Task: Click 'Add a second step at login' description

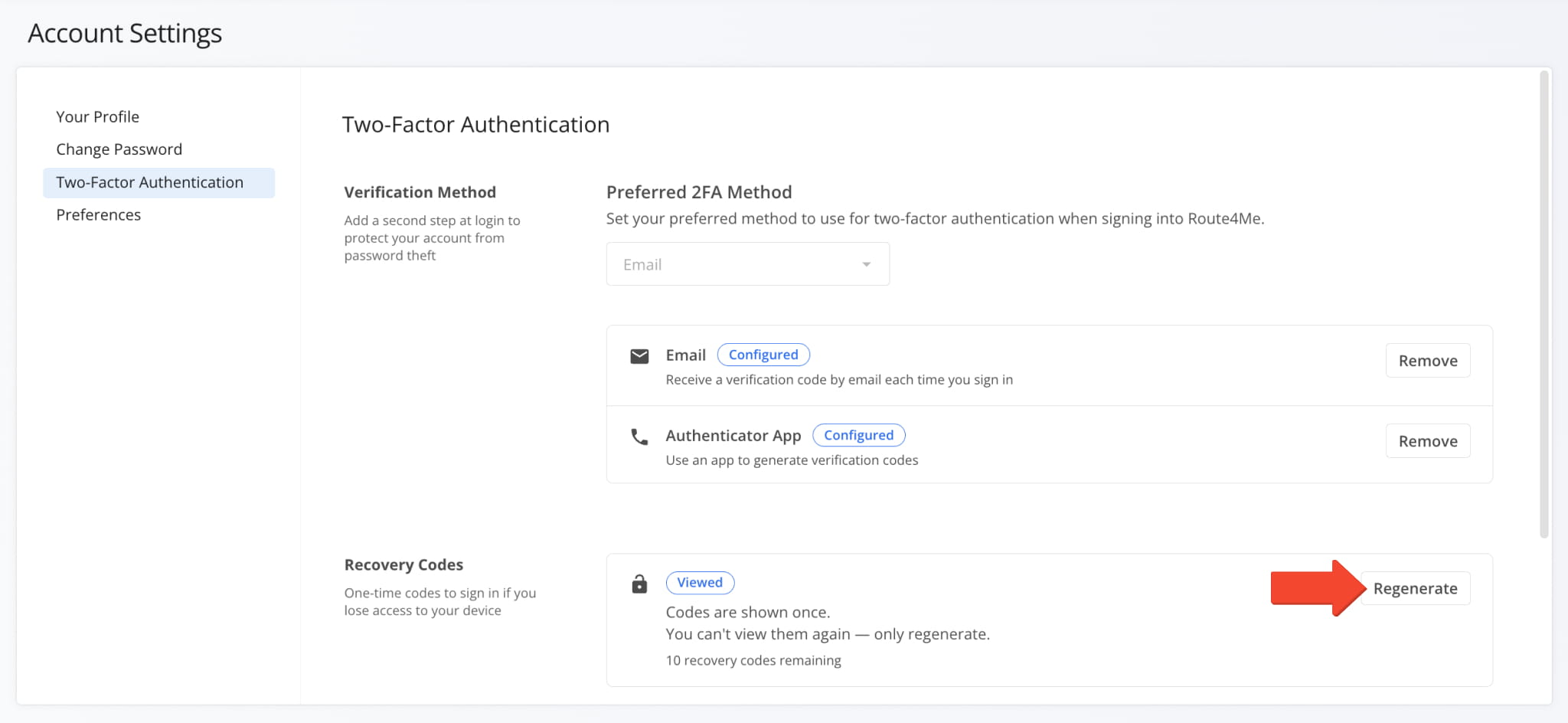Action: point(432,238)
